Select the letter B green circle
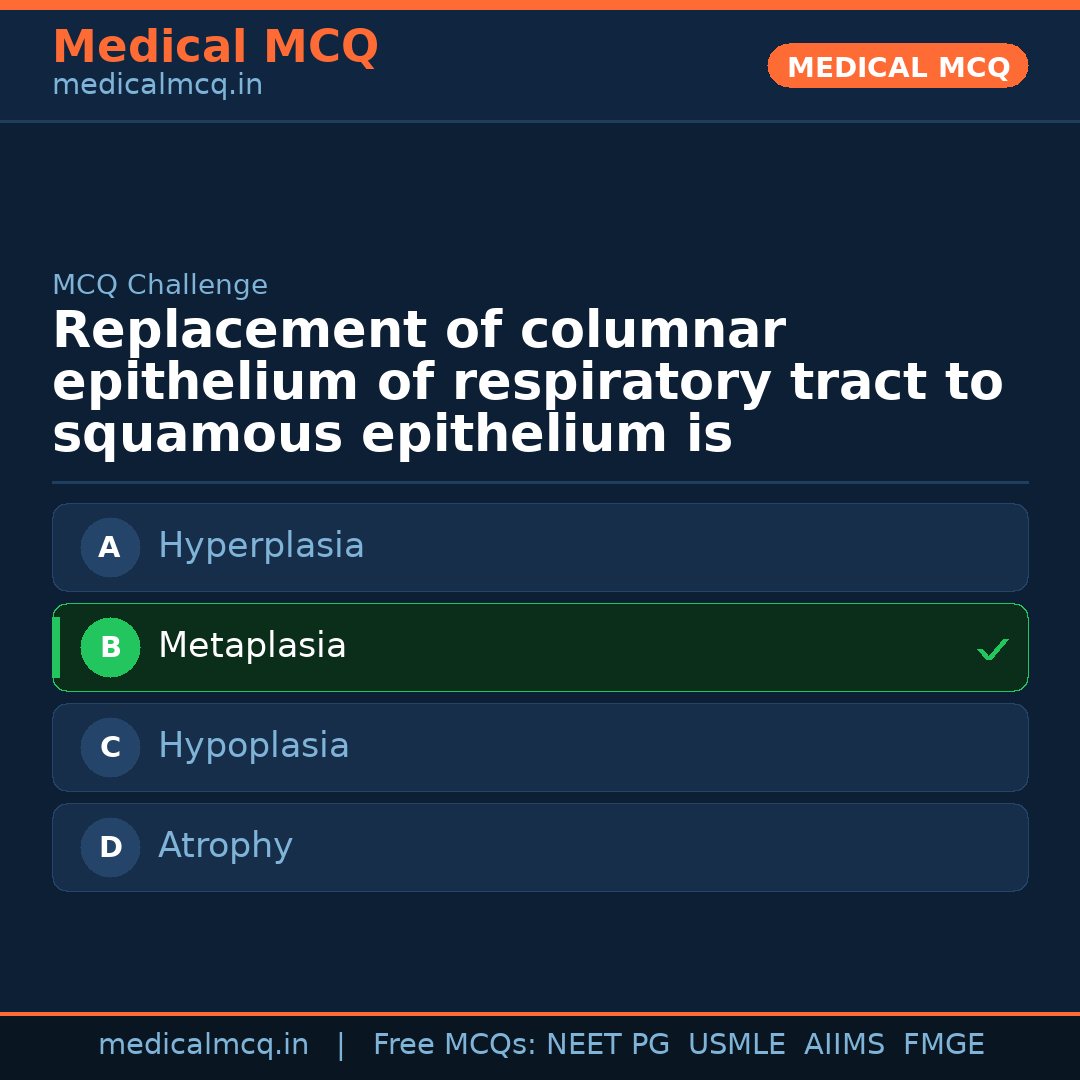Viewport: 1080px width, 1080px height. coord(110,647)
